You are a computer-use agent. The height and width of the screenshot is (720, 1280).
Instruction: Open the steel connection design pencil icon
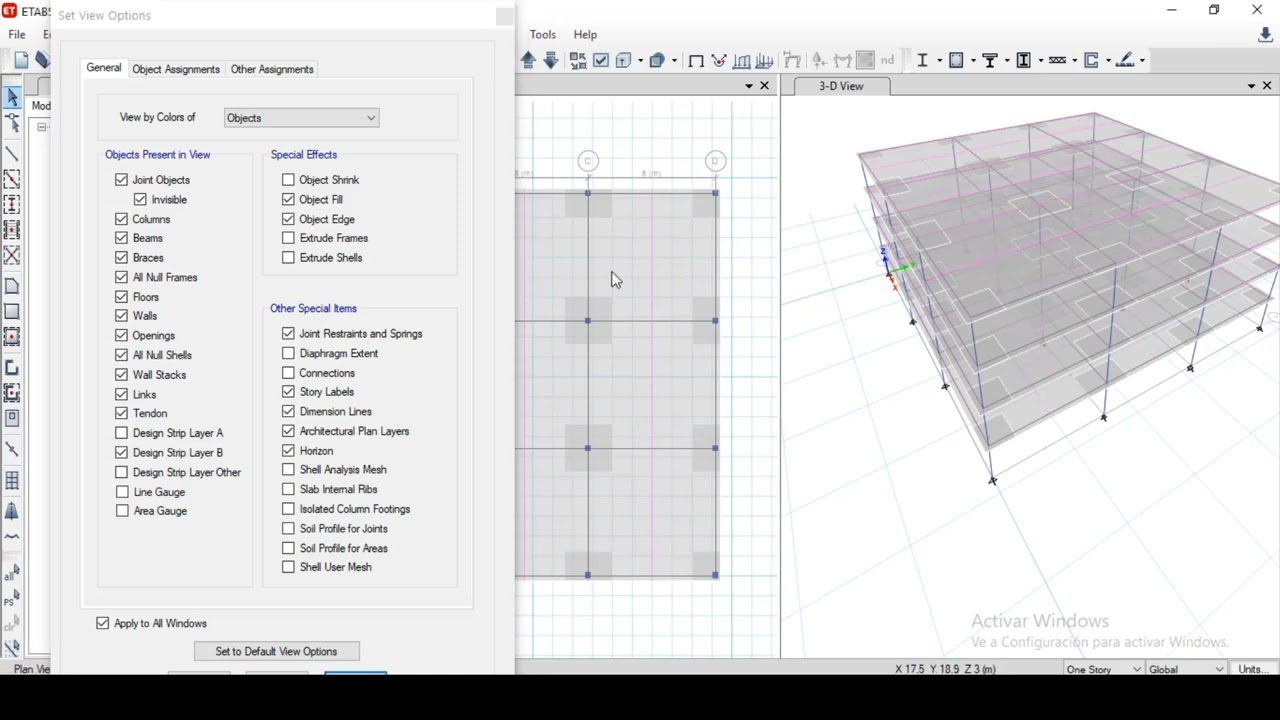(1126, 61)
